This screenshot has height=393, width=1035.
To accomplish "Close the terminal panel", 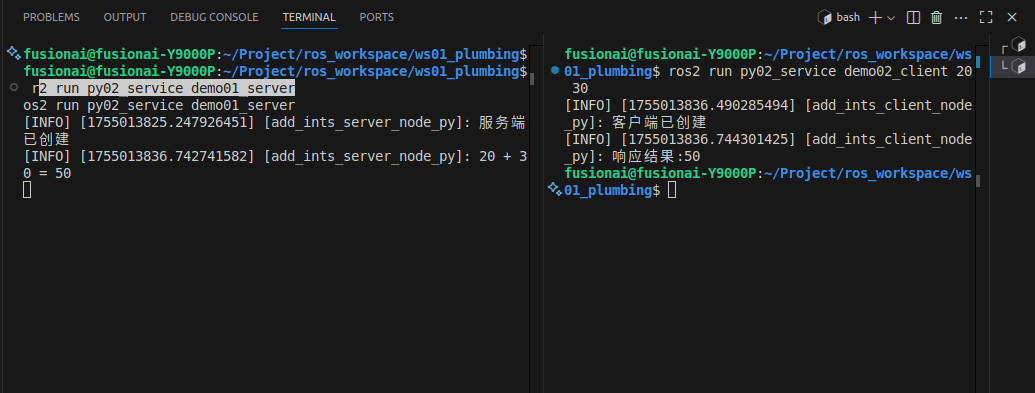I will (x=1011, y=18).
